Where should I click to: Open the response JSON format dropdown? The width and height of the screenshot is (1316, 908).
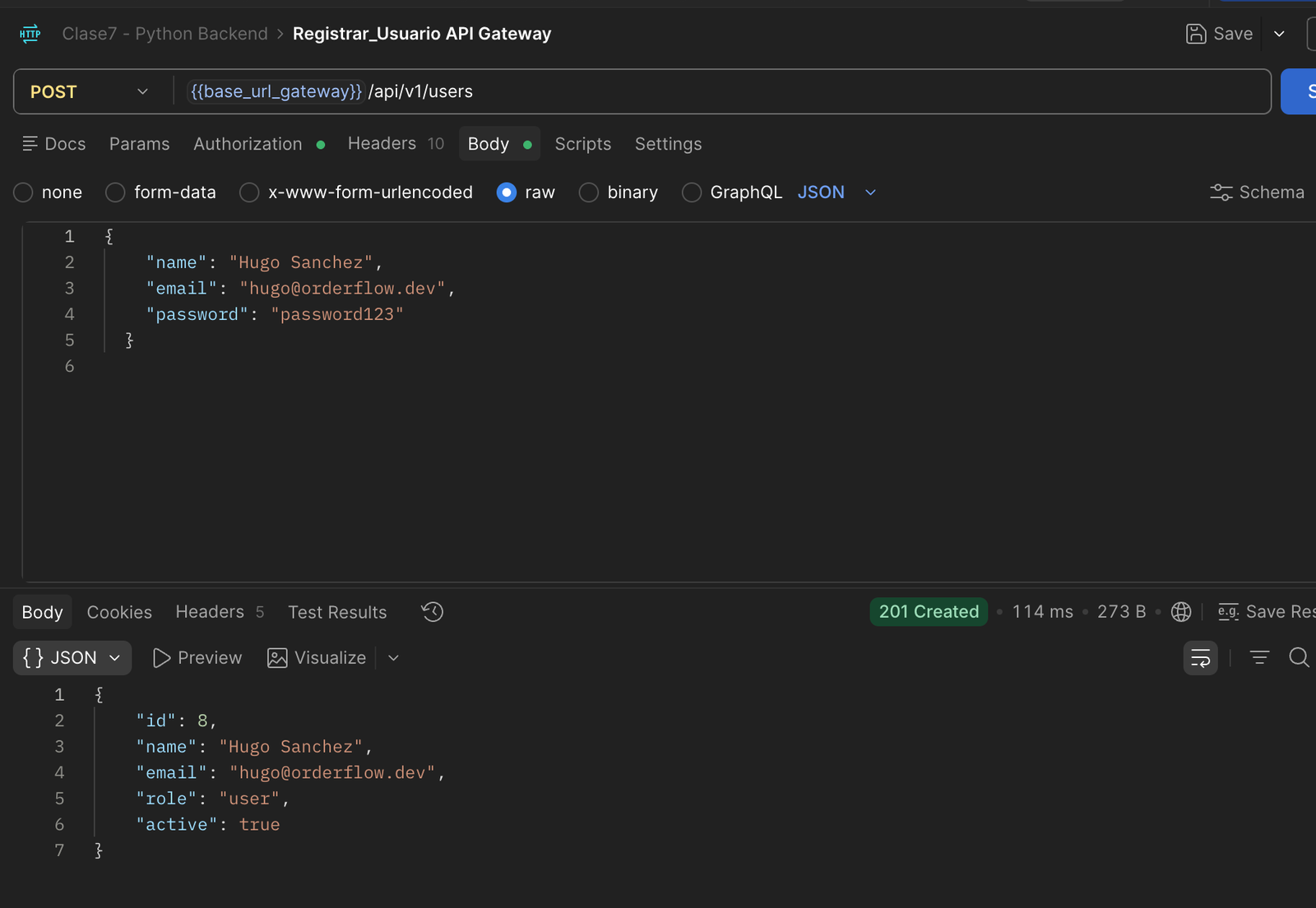[x=72, y=658]
